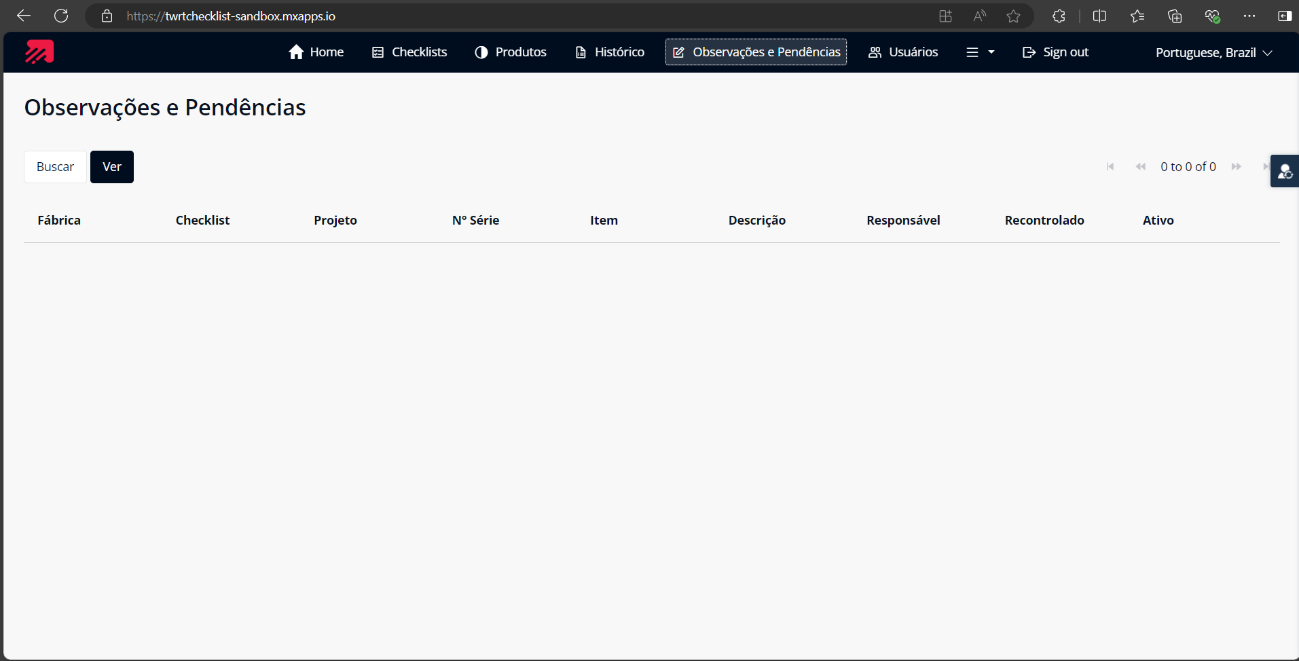Sort by the Projeto column header
The width and height of the screenshot is (1299, 661).
(x=335, y=220)
